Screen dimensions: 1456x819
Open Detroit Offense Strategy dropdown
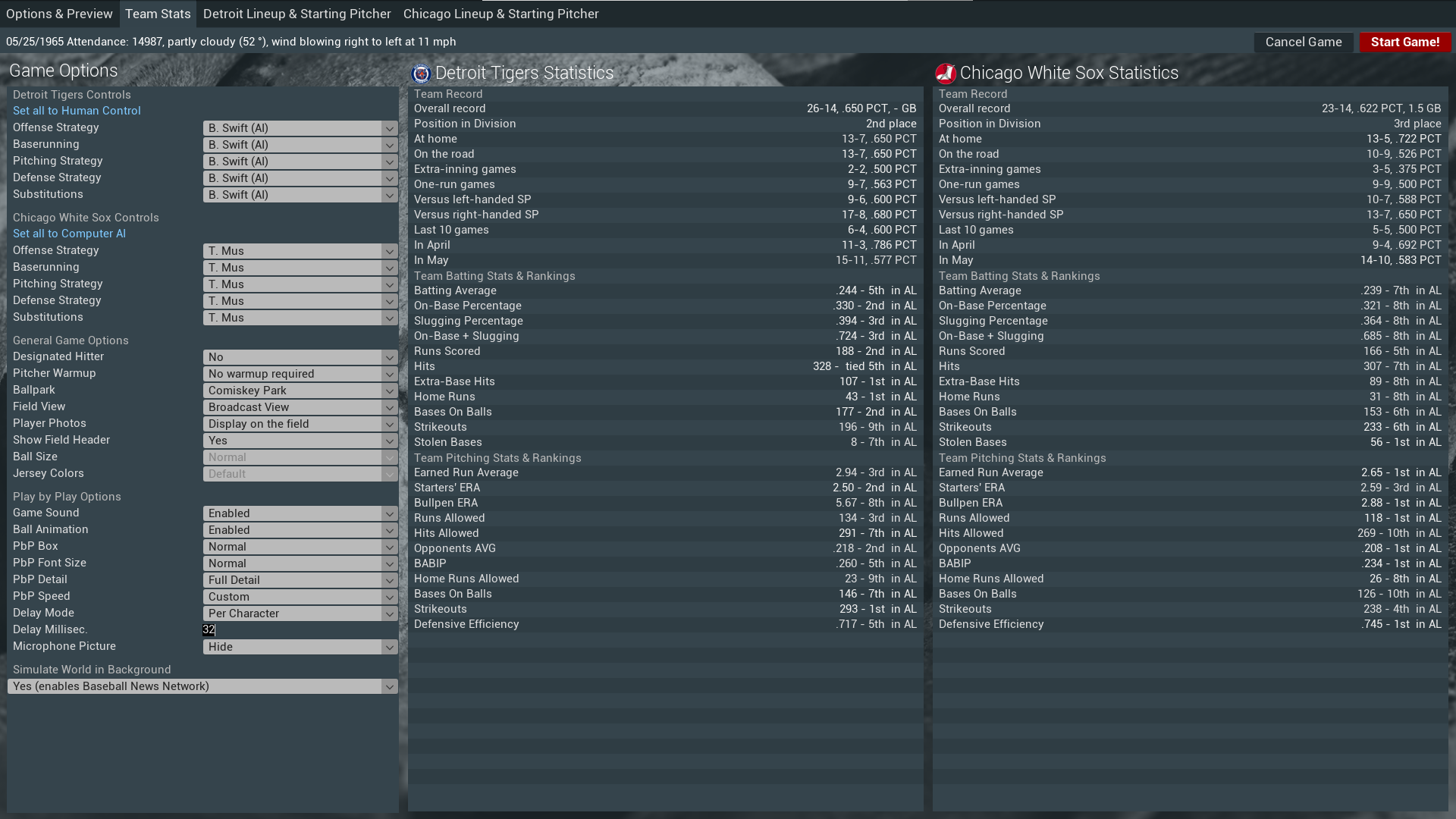point(300,128)
